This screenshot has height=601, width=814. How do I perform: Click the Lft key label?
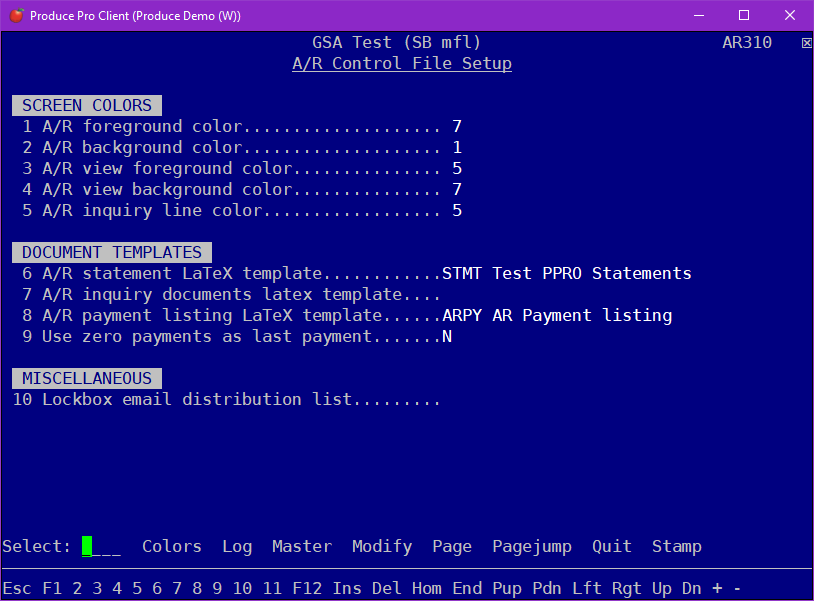pyautogui.click(x=587, y=589)
